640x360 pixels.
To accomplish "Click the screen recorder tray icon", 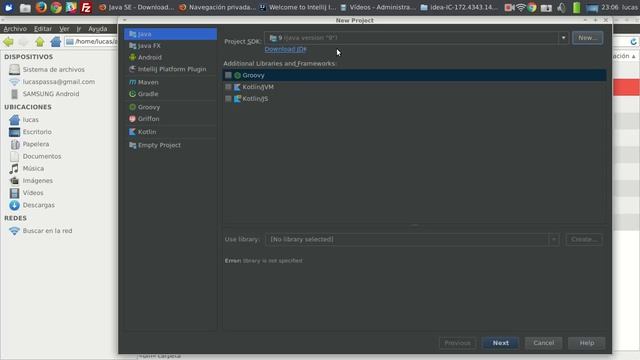I will point(509,7).
